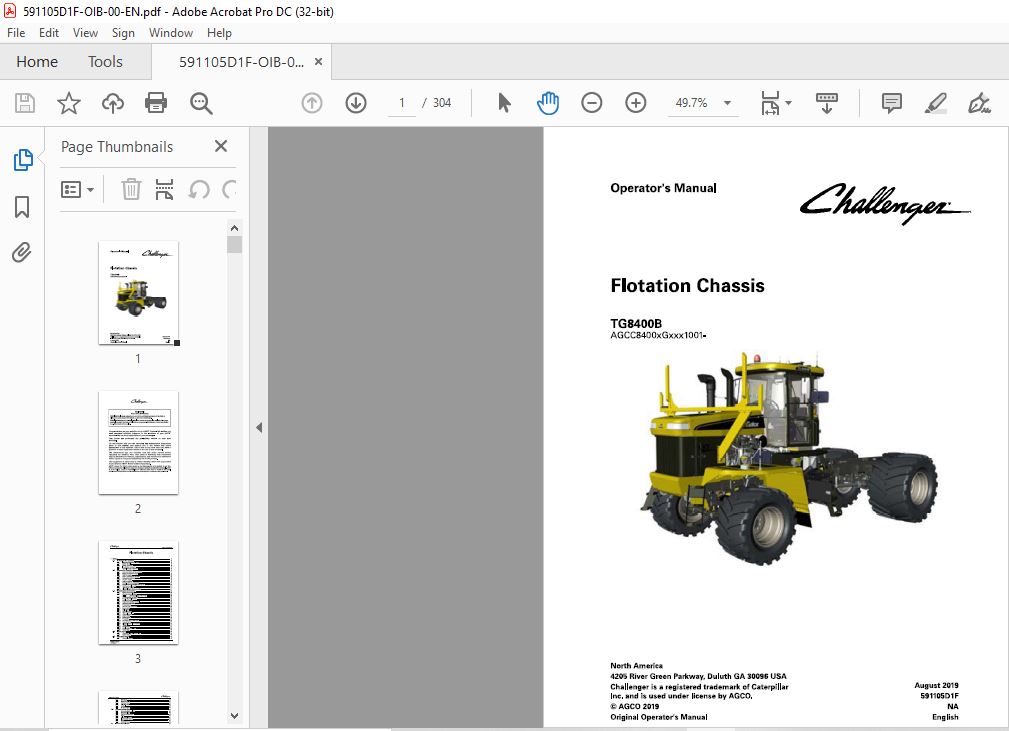This screenshot has width=1009, height=731.
Task: Close the Page Thumbnails panel
Action: 221,147
